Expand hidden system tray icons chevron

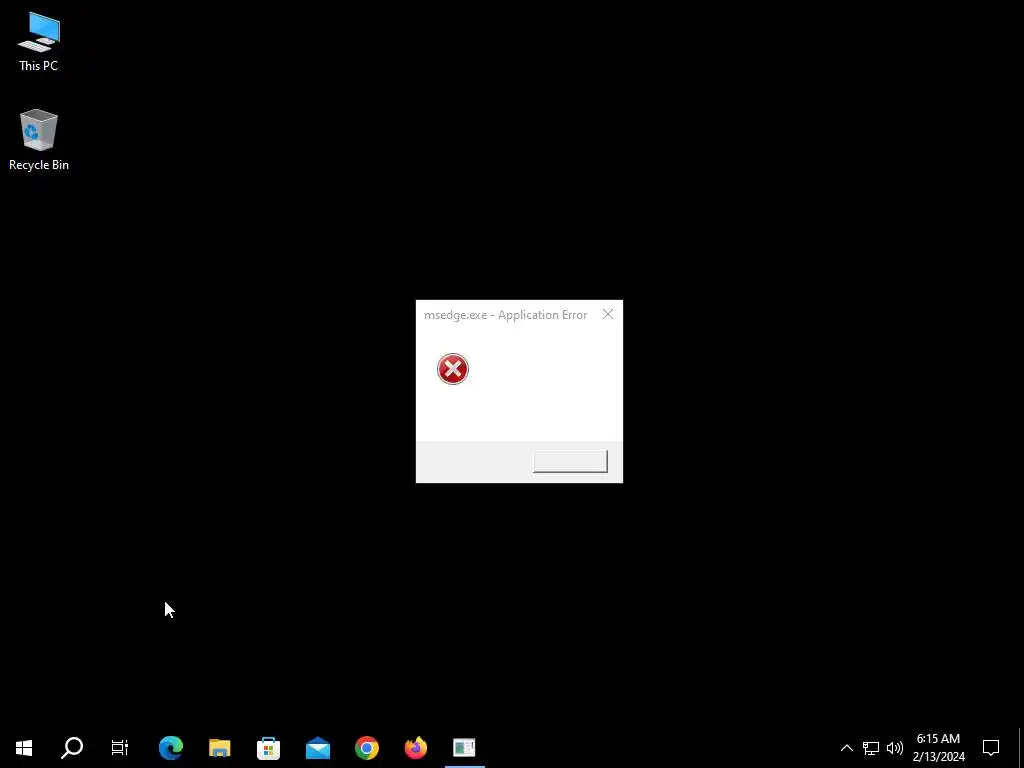click(x=846, y=748)
